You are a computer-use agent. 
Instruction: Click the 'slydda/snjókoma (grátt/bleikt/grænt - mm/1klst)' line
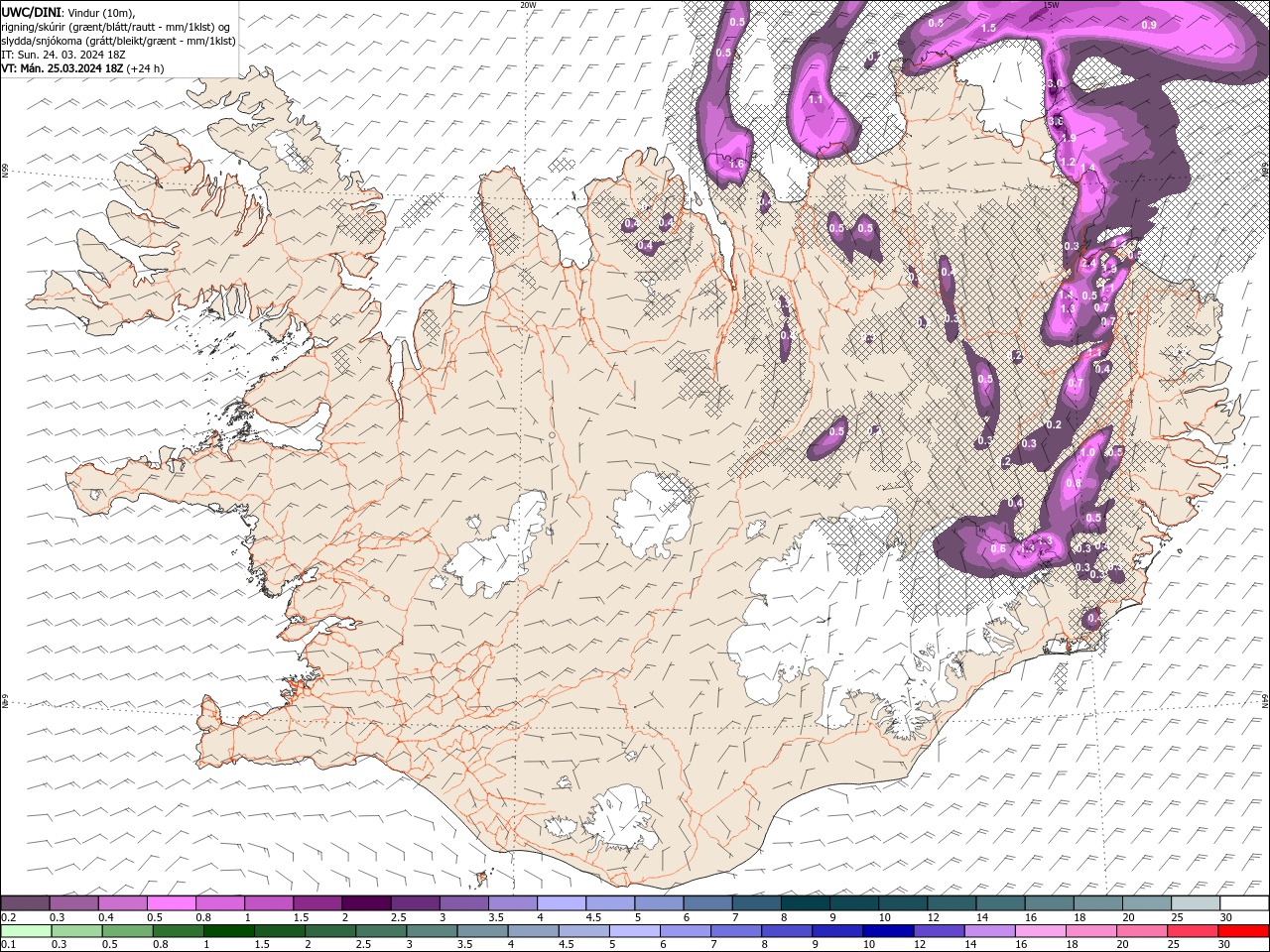[119, 41]
